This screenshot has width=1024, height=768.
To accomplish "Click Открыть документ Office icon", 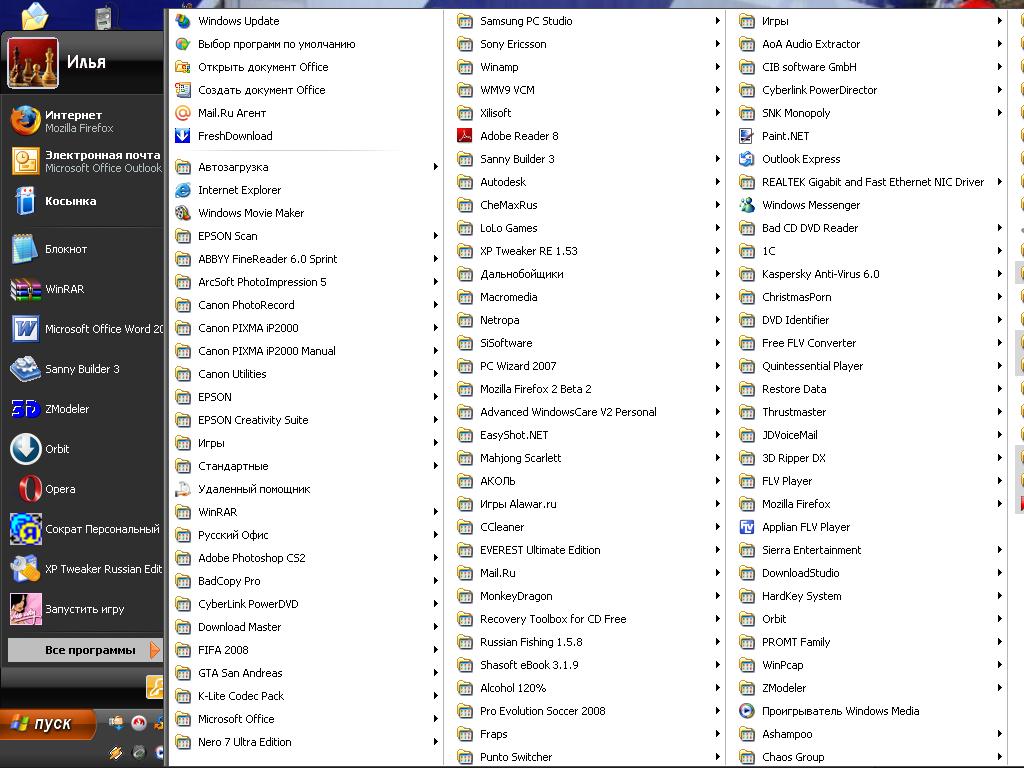I will pyautogui.click(x=183, y=67).
